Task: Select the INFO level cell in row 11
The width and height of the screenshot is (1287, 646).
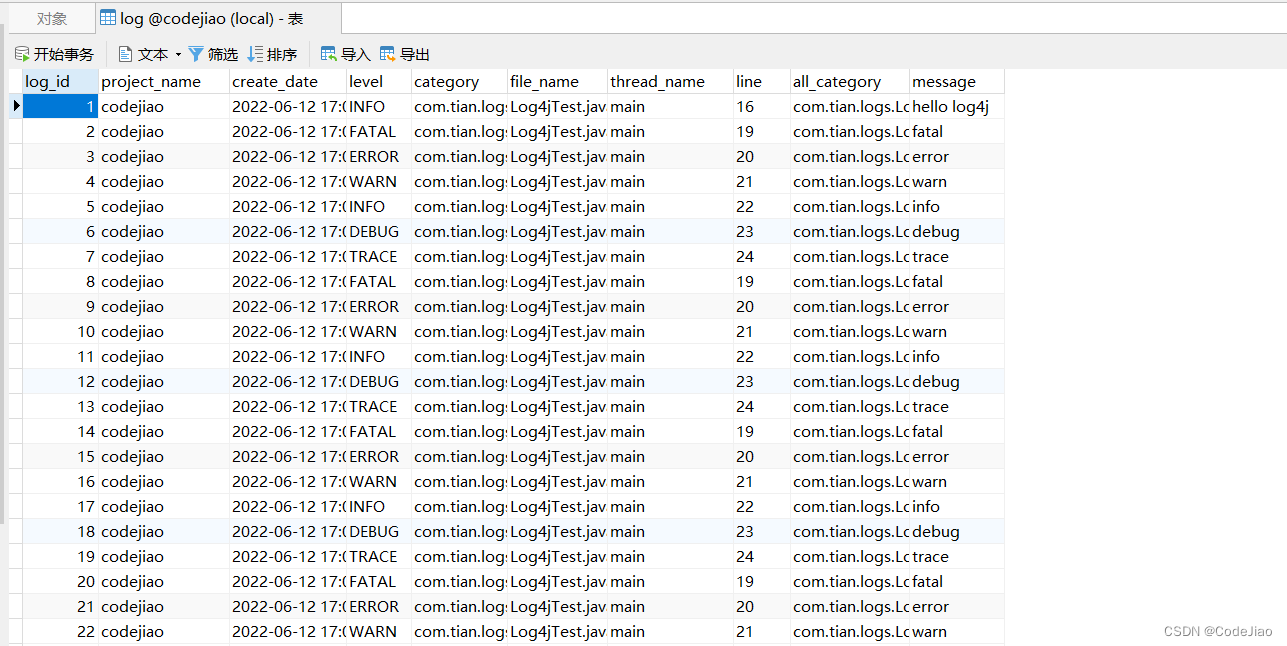Action: point(378,356)
